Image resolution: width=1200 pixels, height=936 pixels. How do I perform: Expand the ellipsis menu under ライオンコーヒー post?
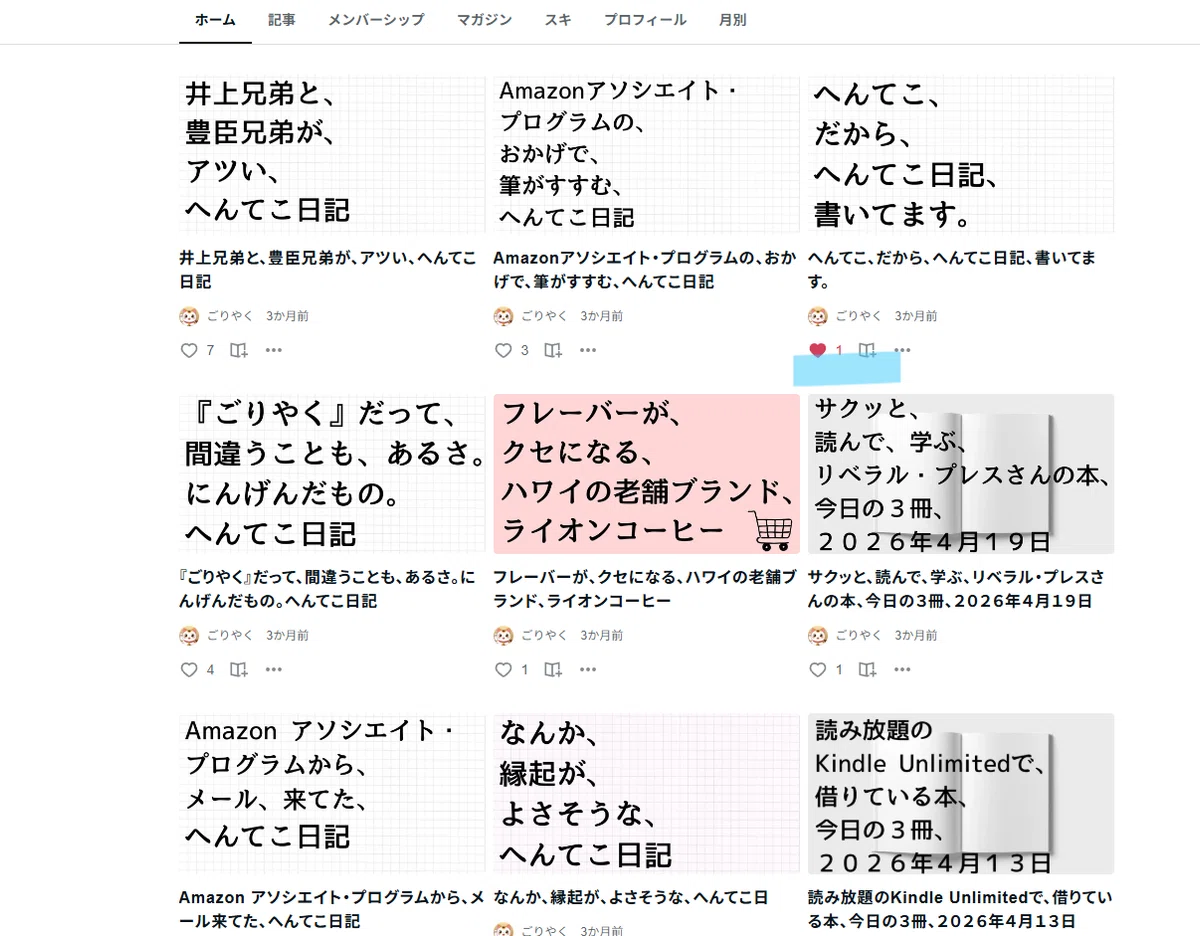[588, 670]
